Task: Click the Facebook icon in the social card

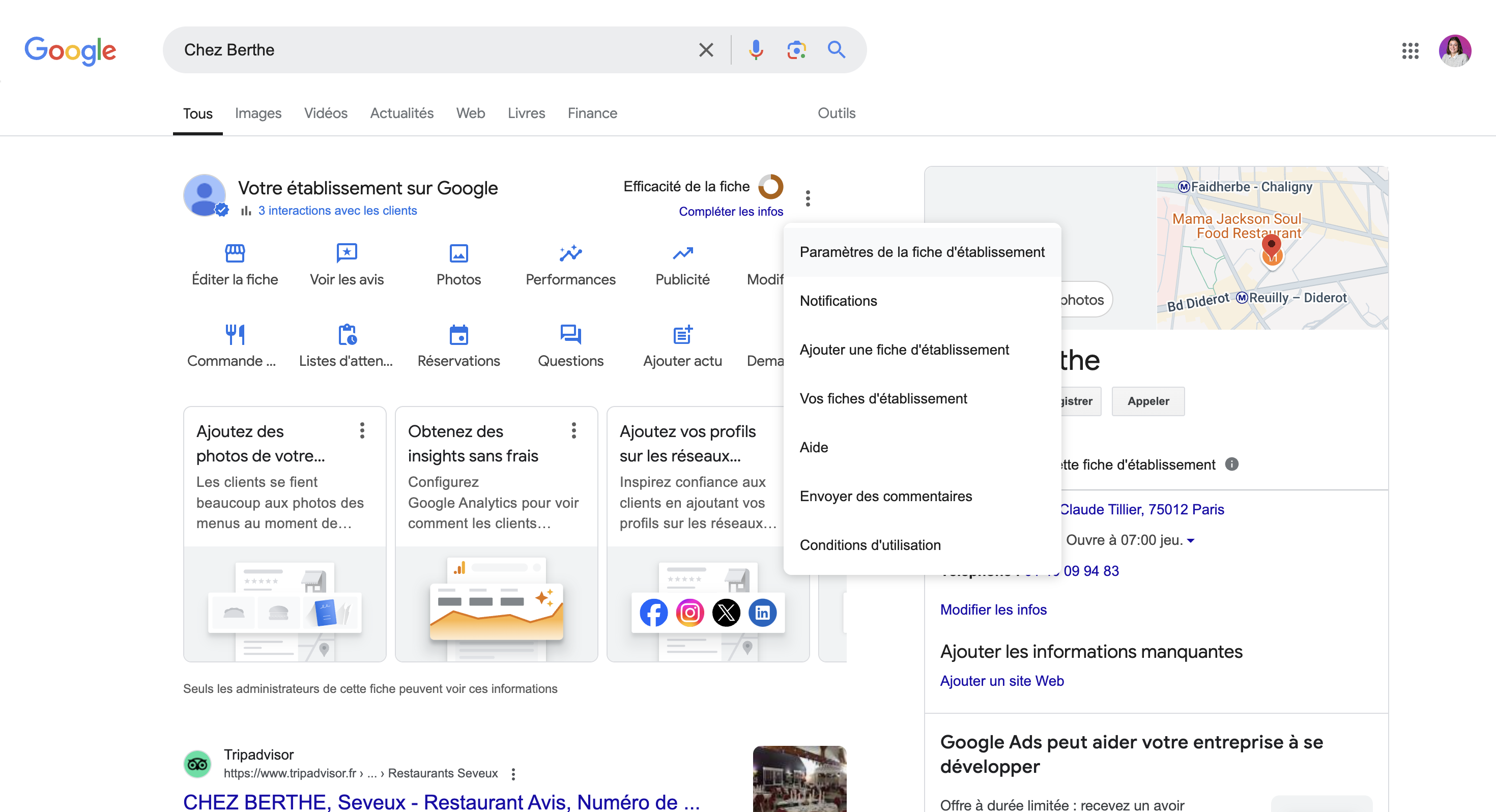Action: (x=653, y=612)
